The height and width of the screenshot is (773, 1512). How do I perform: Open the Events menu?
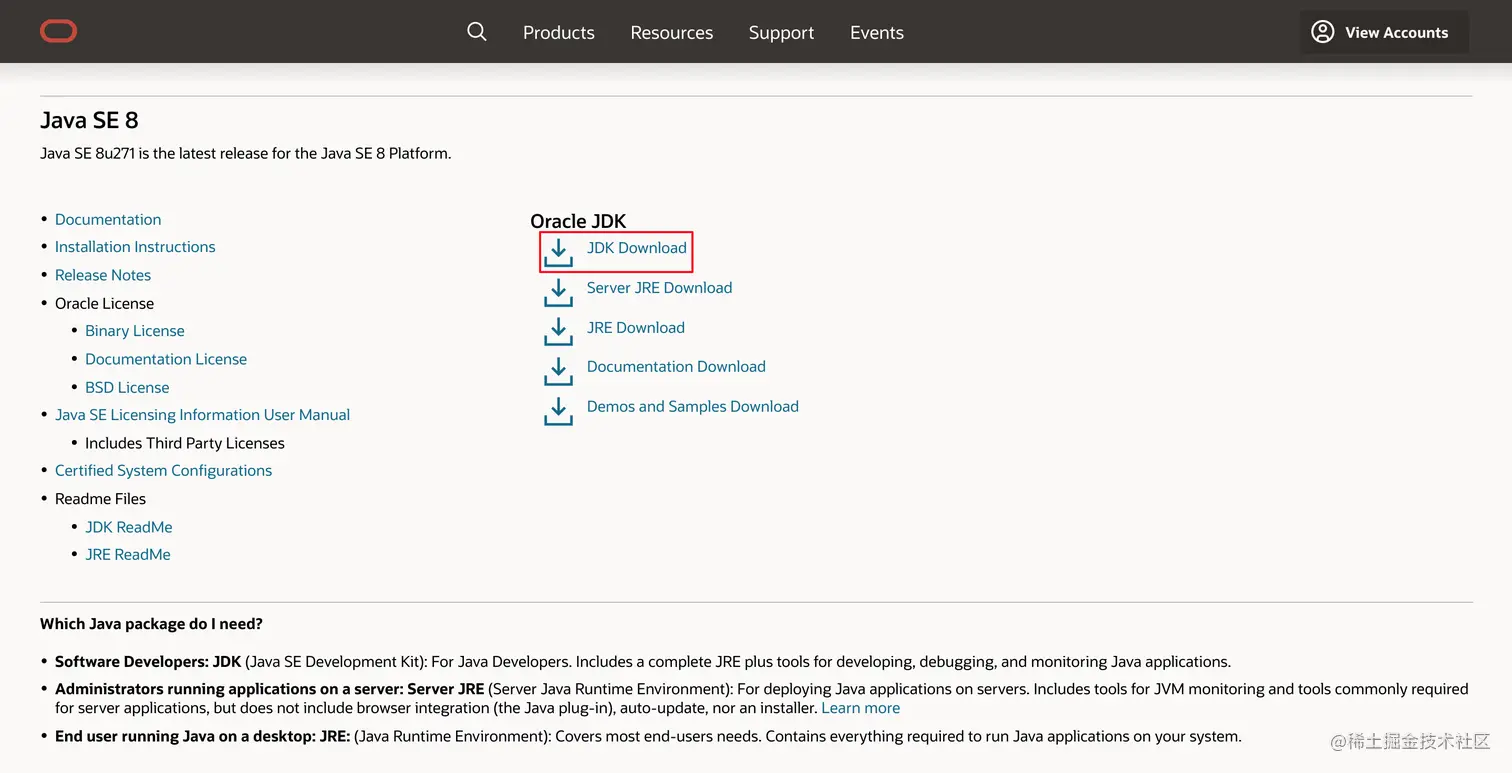[x=877, y=32]
